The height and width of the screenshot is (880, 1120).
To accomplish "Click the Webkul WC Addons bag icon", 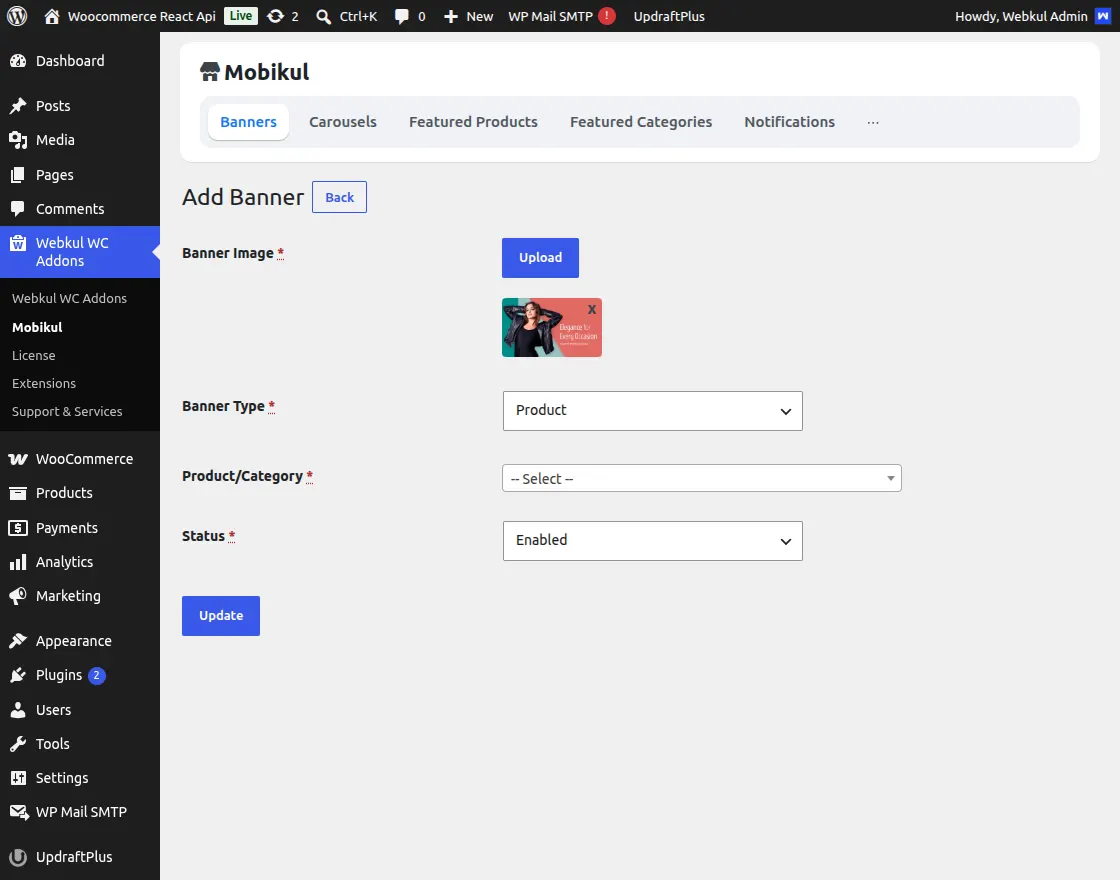I will point(18,244).
